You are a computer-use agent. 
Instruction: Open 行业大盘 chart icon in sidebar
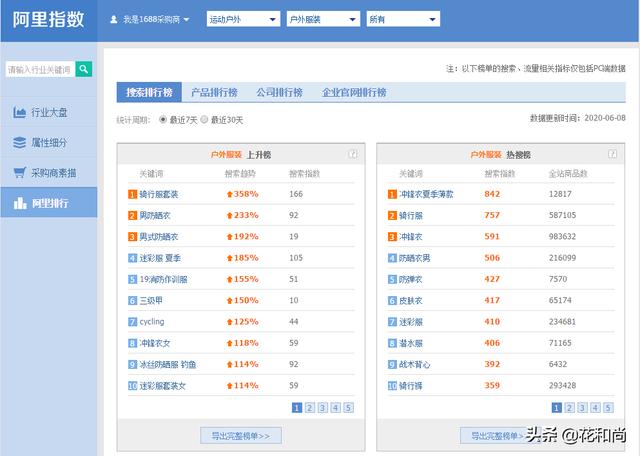(x=19, y=112)
